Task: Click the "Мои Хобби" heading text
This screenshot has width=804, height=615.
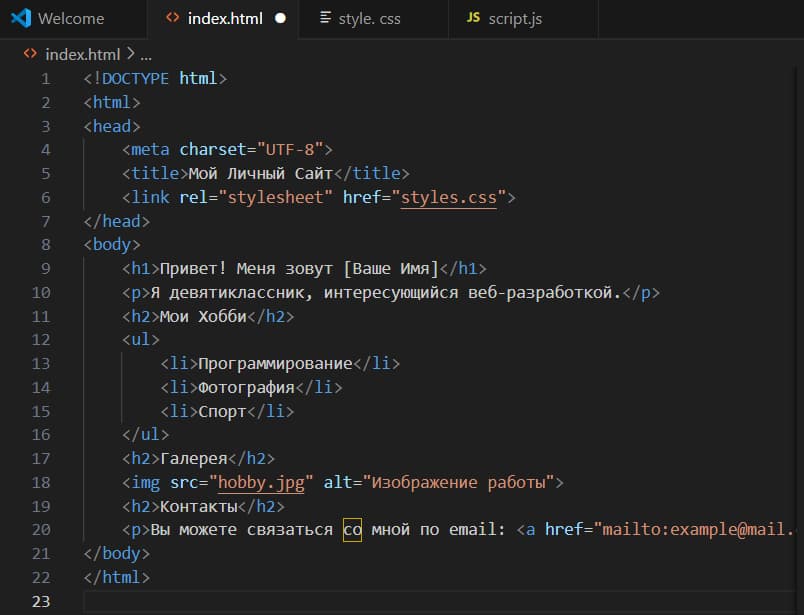Action: pyautogui.click(x=203, y=316)
